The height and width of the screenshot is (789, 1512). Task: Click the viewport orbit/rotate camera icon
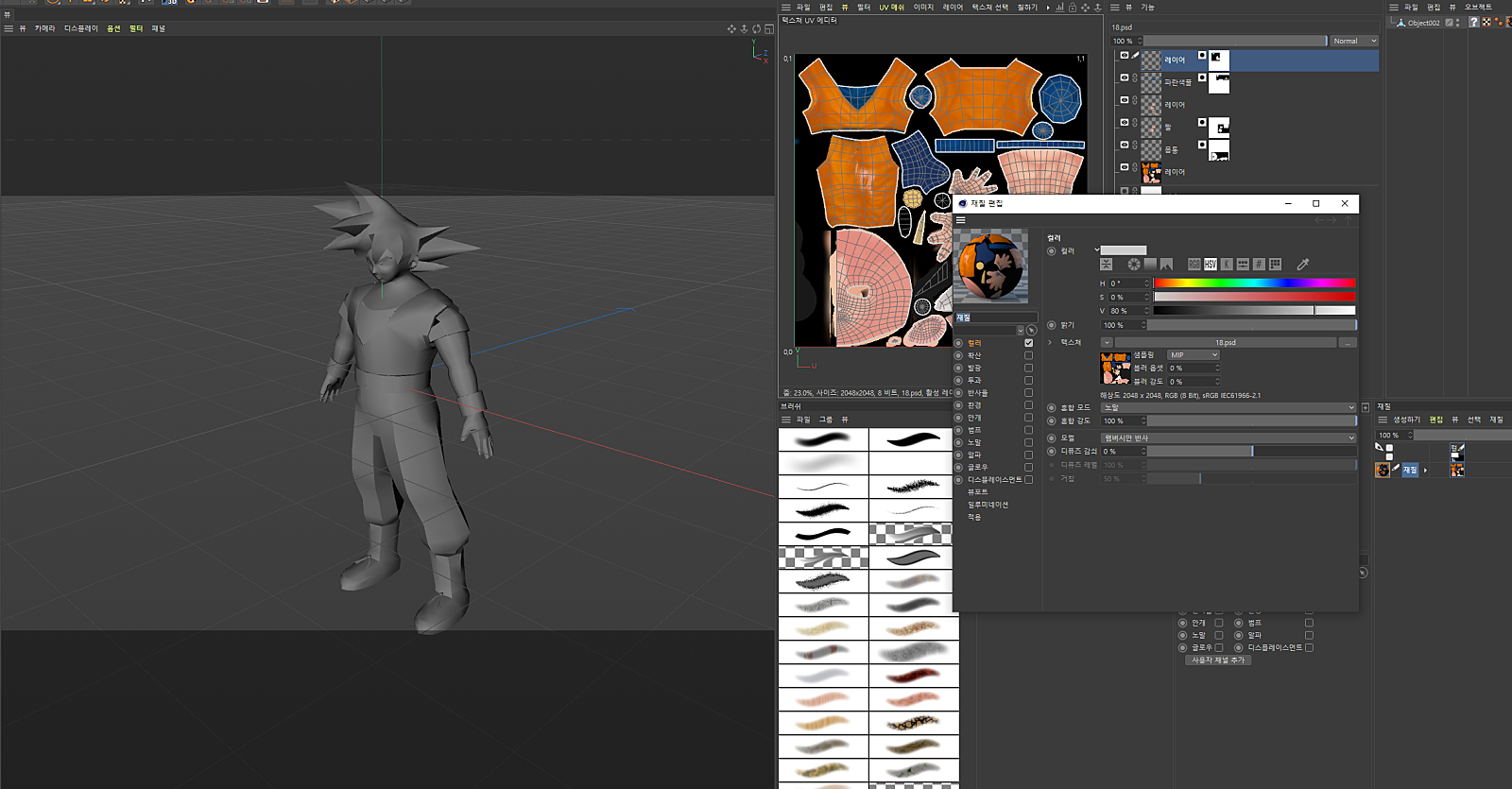(756, 29)
